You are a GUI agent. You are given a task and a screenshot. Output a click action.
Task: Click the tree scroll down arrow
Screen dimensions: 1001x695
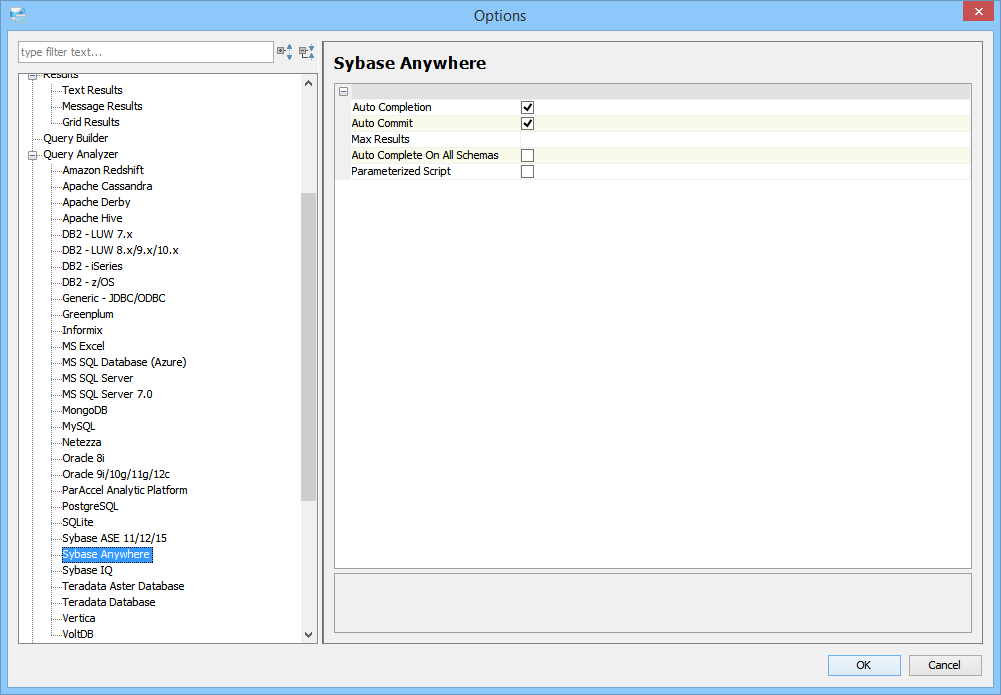(308, 634)
